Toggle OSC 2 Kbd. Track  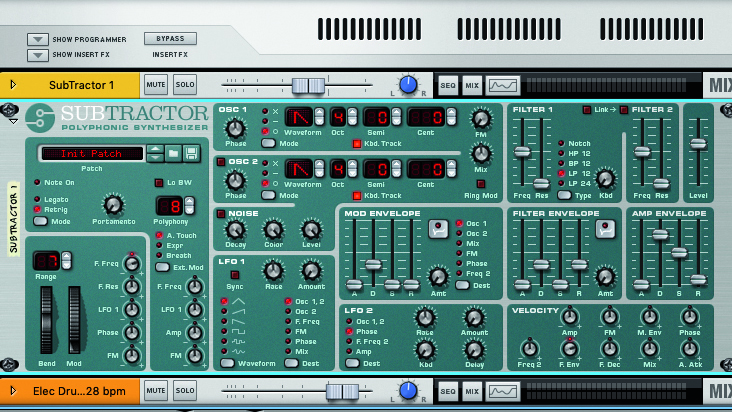(x=357, y=196)
